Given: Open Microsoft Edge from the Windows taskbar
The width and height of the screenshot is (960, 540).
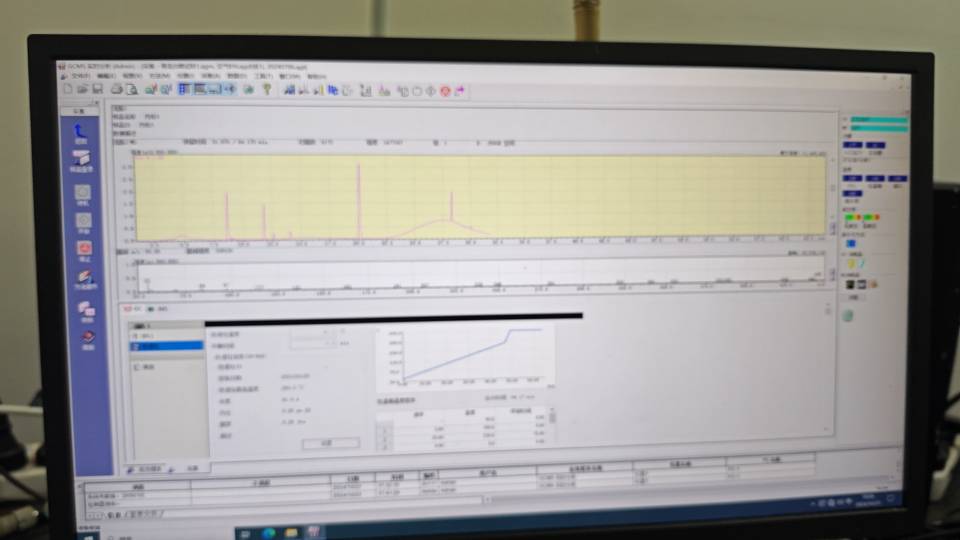Looking at the screenshot, I should pos(270,532).
